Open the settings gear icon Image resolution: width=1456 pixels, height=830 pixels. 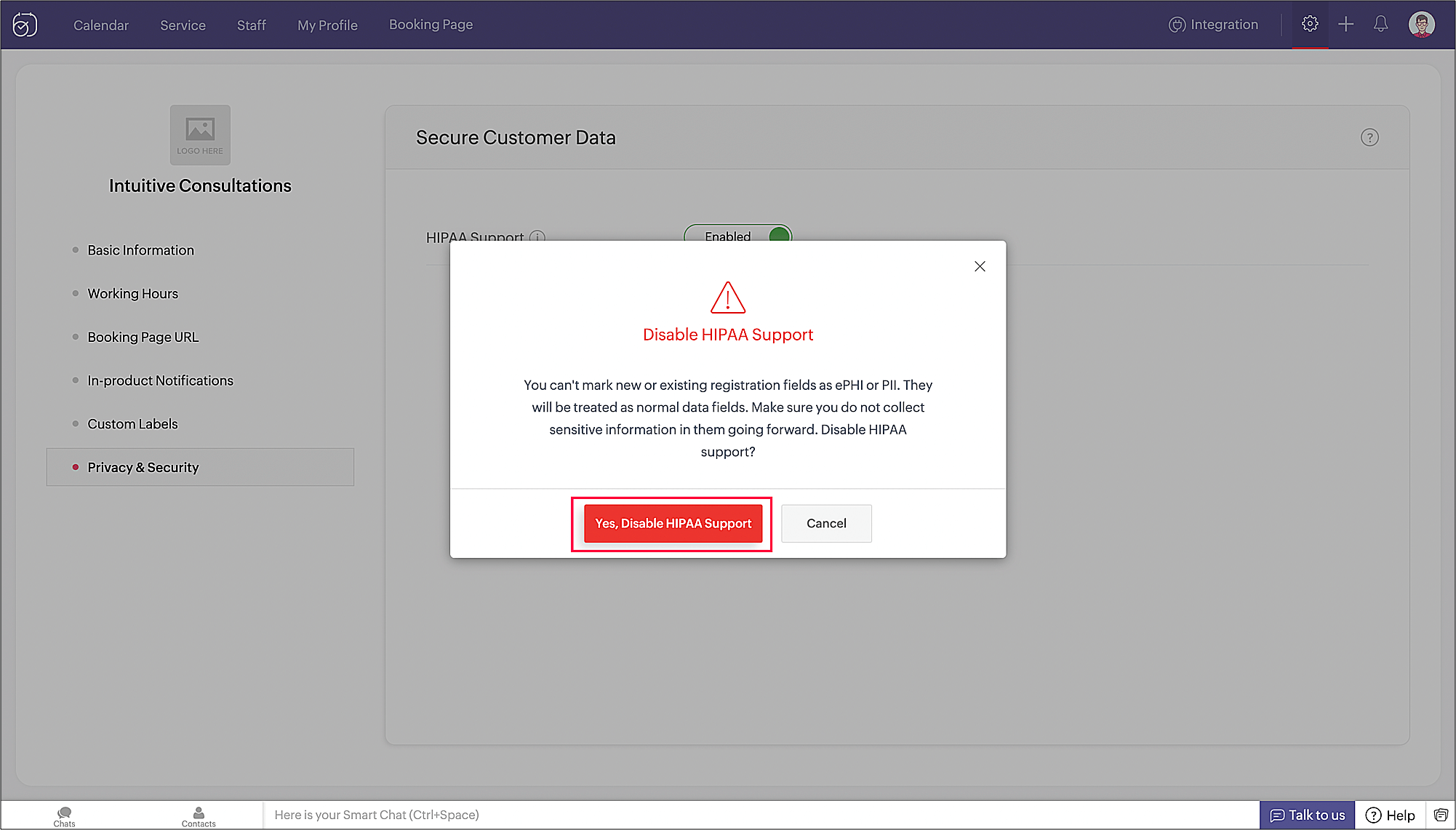coord(1310,24)
